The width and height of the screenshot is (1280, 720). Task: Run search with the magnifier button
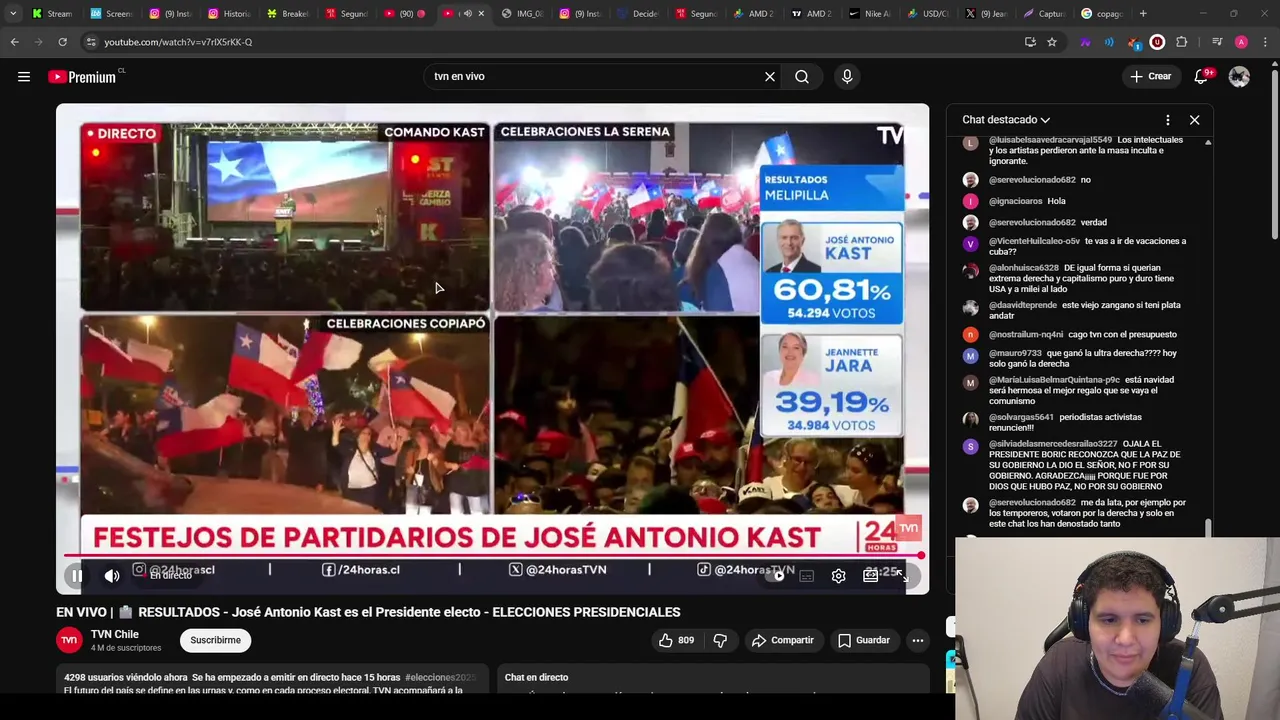pos(802,77)
